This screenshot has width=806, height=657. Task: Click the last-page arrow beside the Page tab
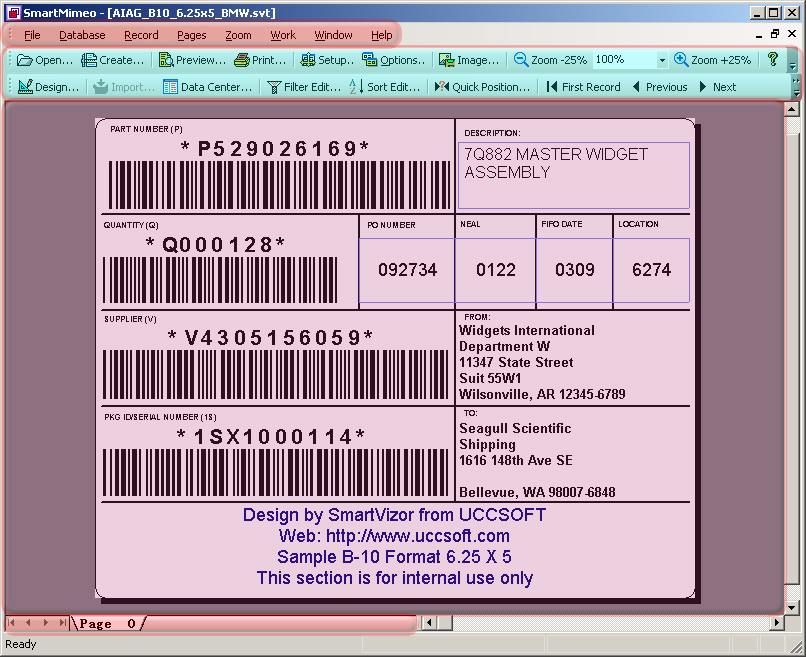[x=63, y=623]
